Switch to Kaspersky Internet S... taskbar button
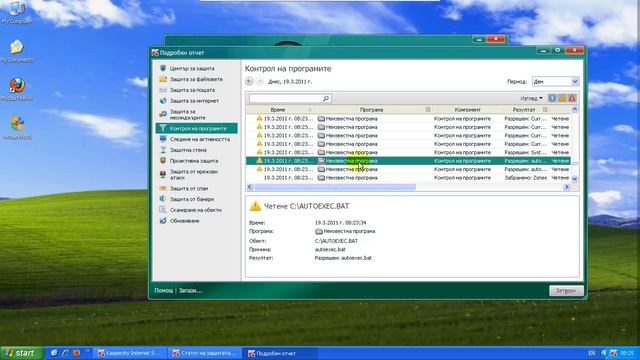The width and height of the screenshot is (640, 360). pos(130,353)
